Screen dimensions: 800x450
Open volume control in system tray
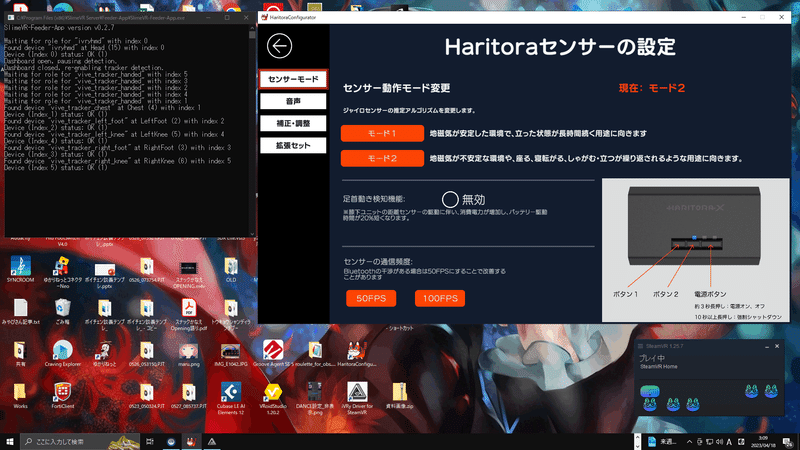coord(719,442)
